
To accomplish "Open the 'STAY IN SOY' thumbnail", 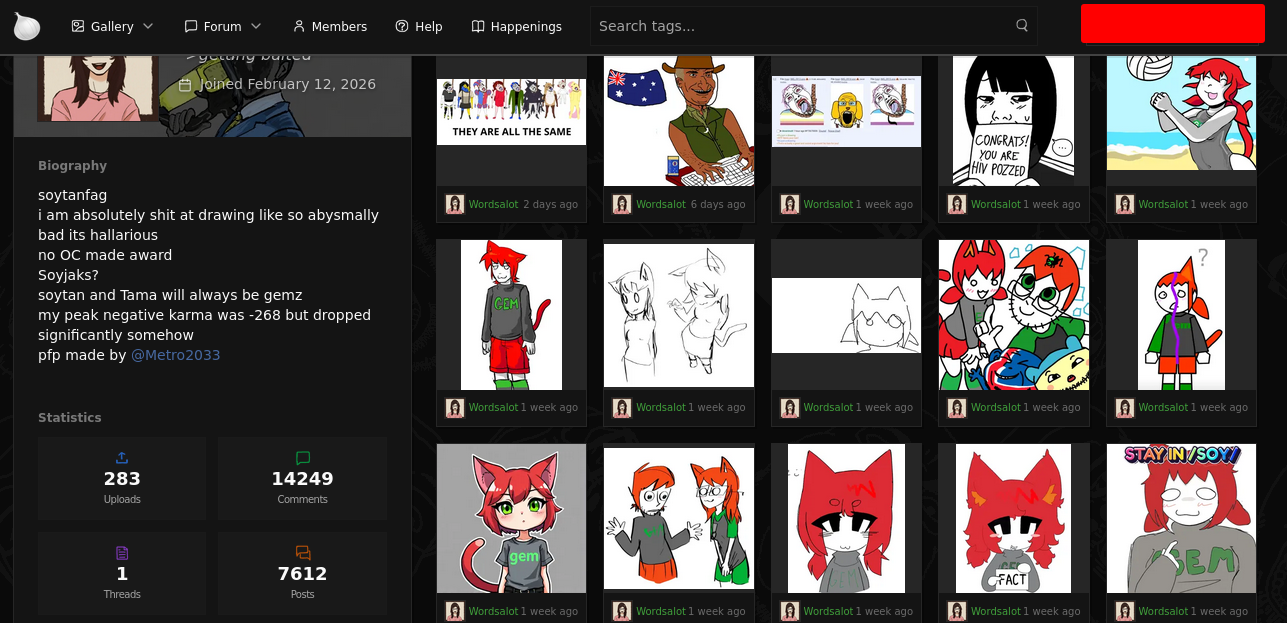I will pos(1181,518).
